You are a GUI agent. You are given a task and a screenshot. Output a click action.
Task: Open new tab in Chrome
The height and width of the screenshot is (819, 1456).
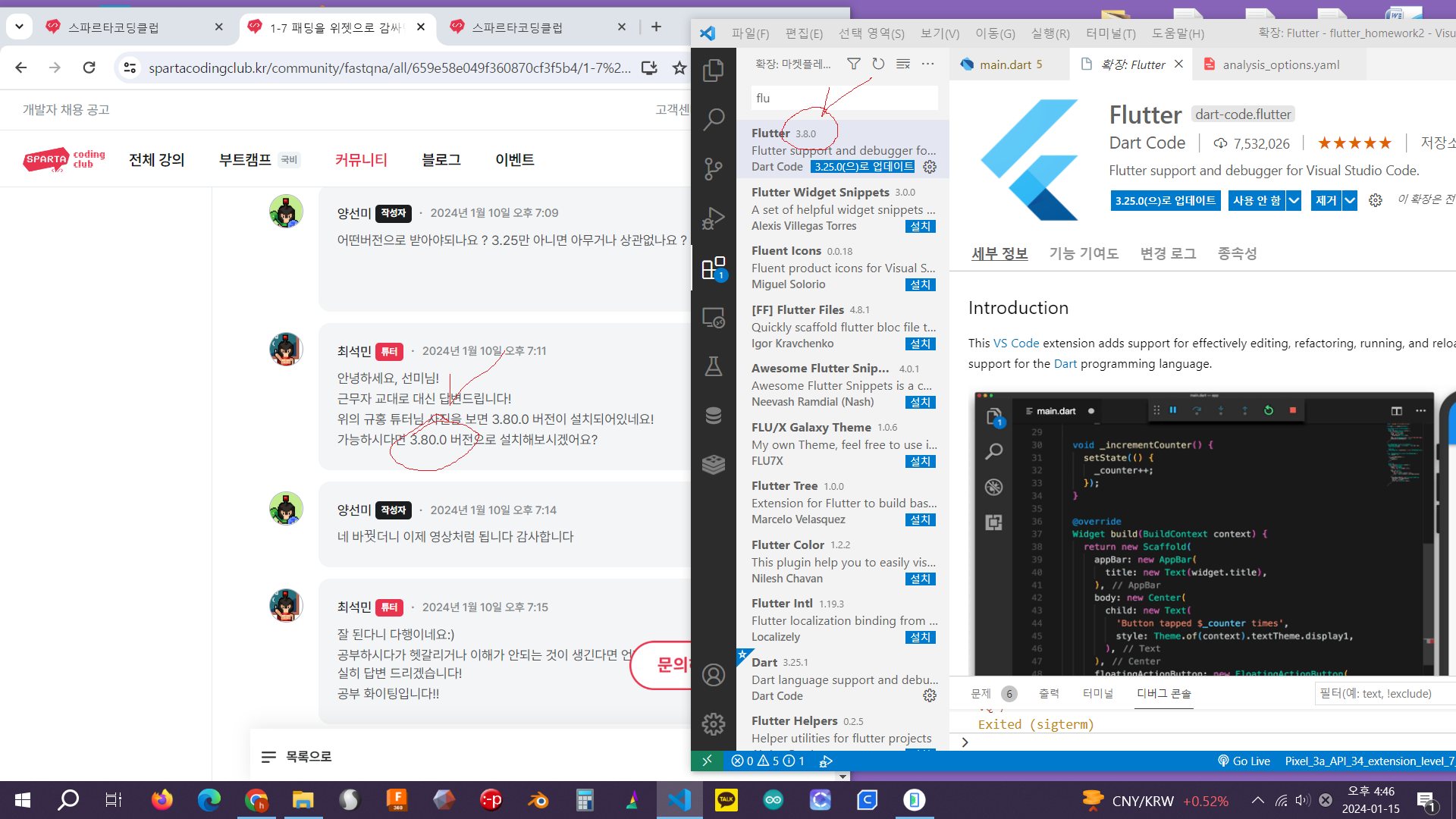657,27
